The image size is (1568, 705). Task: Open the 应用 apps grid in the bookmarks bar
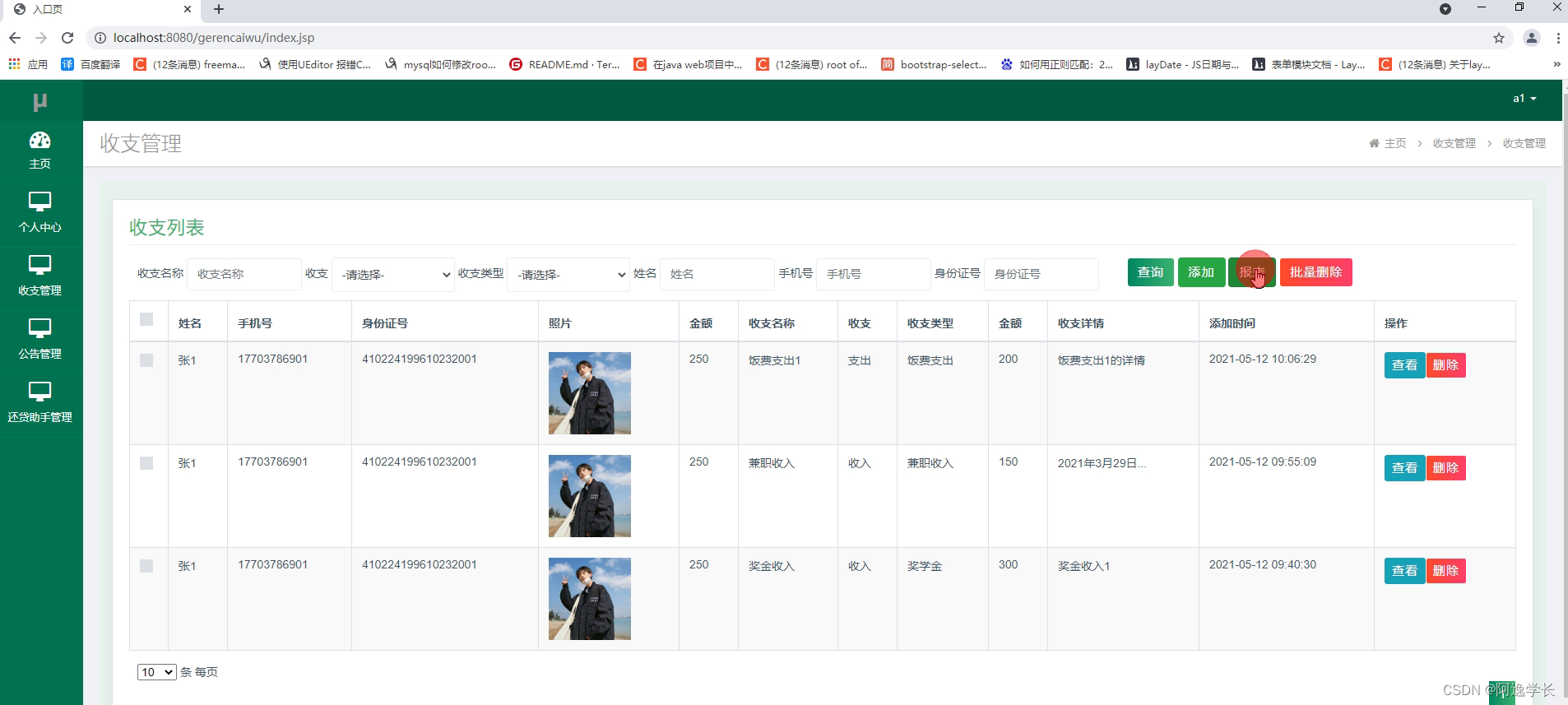(x=27, y=64)
